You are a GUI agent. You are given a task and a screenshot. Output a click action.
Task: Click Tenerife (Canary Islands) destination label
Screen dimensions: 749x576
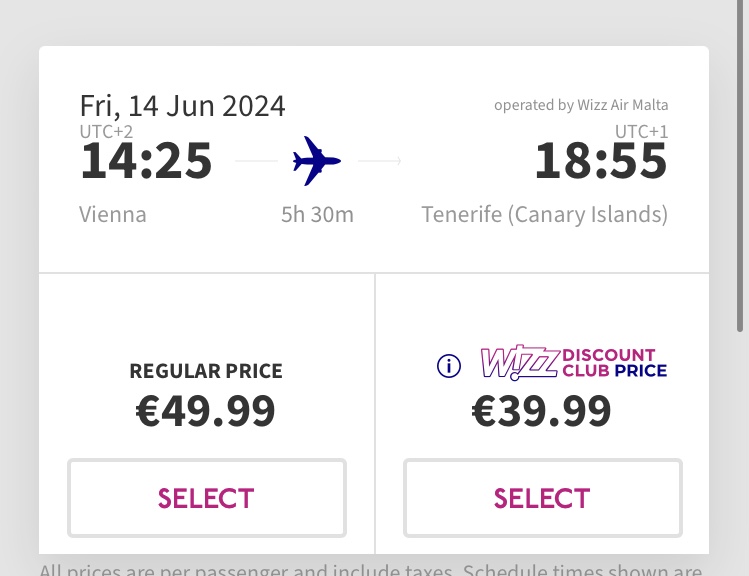pyautogui.click(x=545, y=215)
